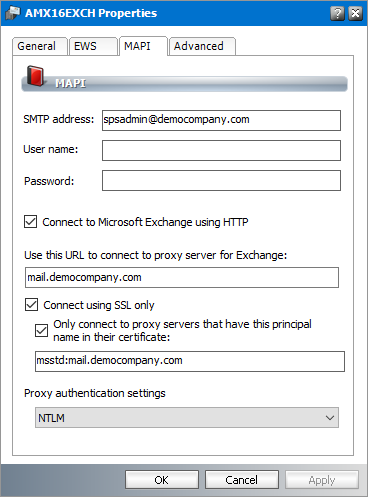Image resolution: width=368 pixels, height=497 pixels.
Task: Click the red MAPI book icon
Action: click(x=35, y=76)
